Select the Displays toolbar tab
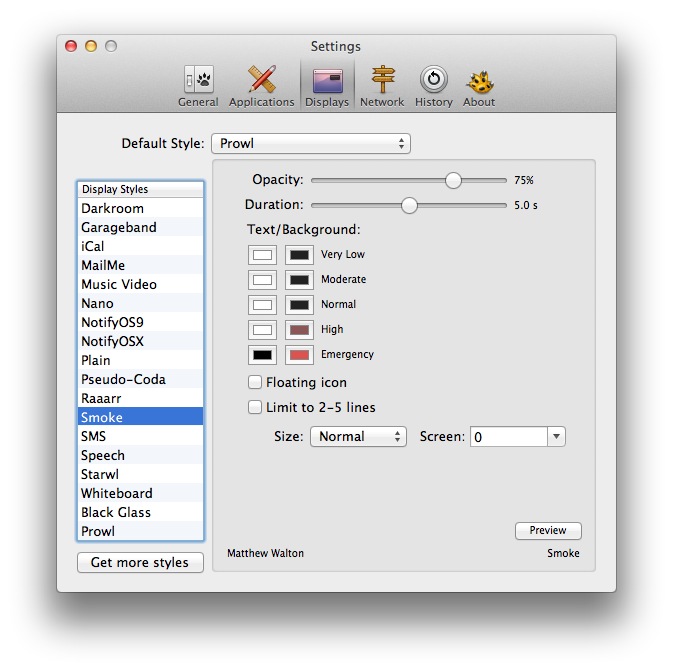The image size is (673, 671). 327,86
